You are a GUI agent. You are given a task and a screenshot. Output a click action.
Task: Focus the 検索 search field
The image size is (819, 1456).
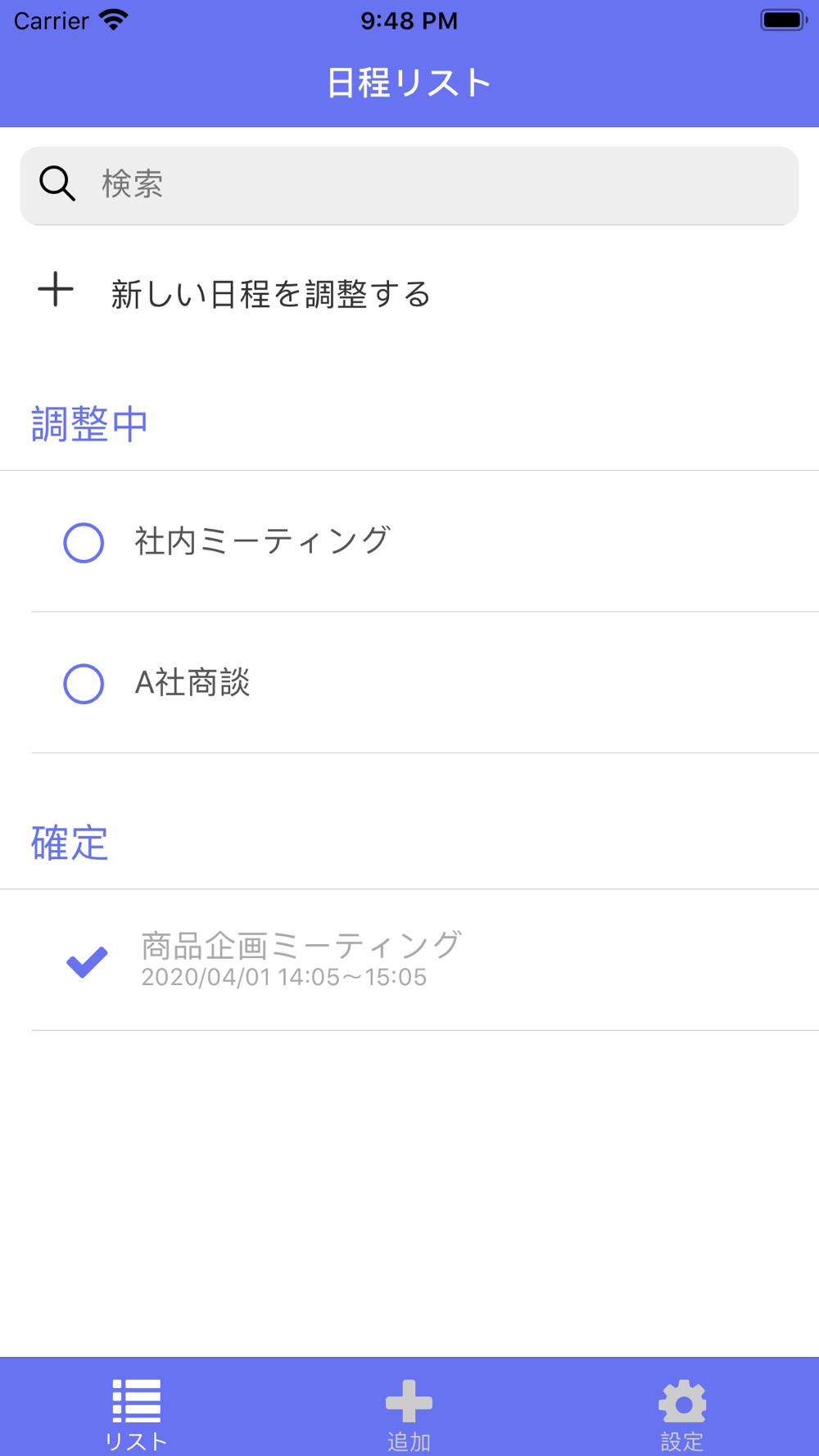[x=409, y=185]
